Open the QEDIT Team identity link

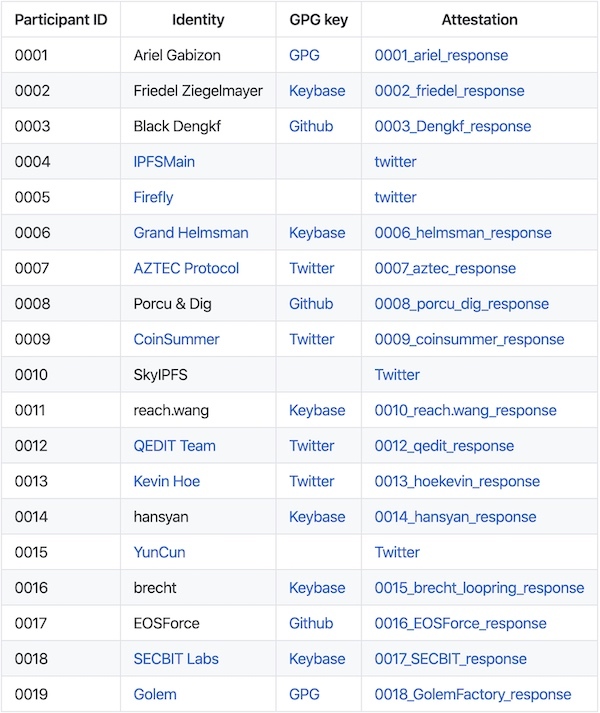[174, 446]
